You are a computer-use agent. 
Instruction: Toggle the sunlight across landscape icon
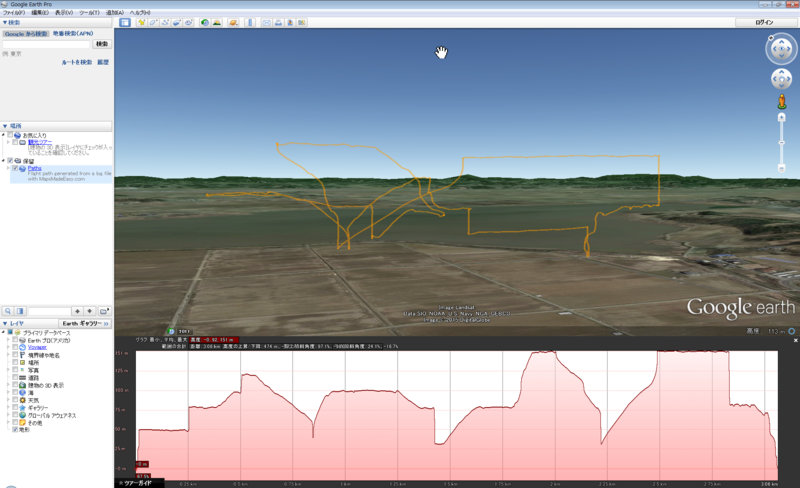pyautogui.click(x=217, y=22)
